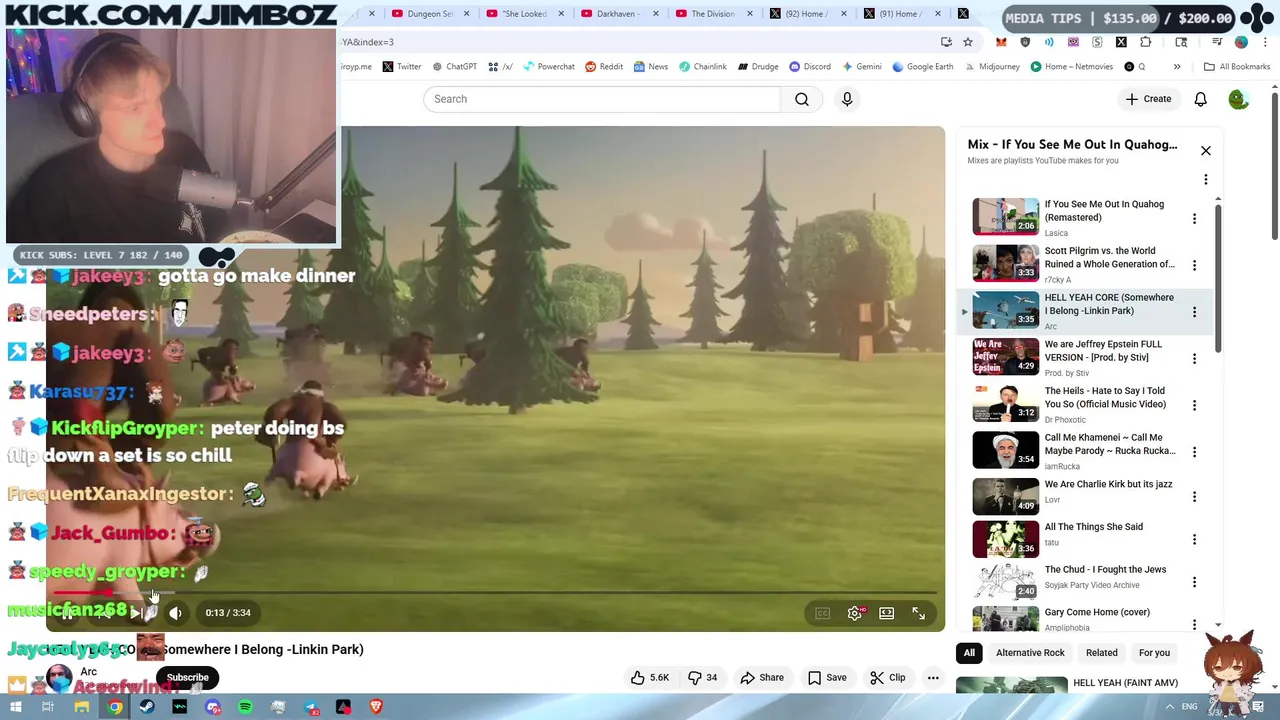1280x720 pixels.
Task: Toggle closed captions in the player
Action: click(822, 613)
